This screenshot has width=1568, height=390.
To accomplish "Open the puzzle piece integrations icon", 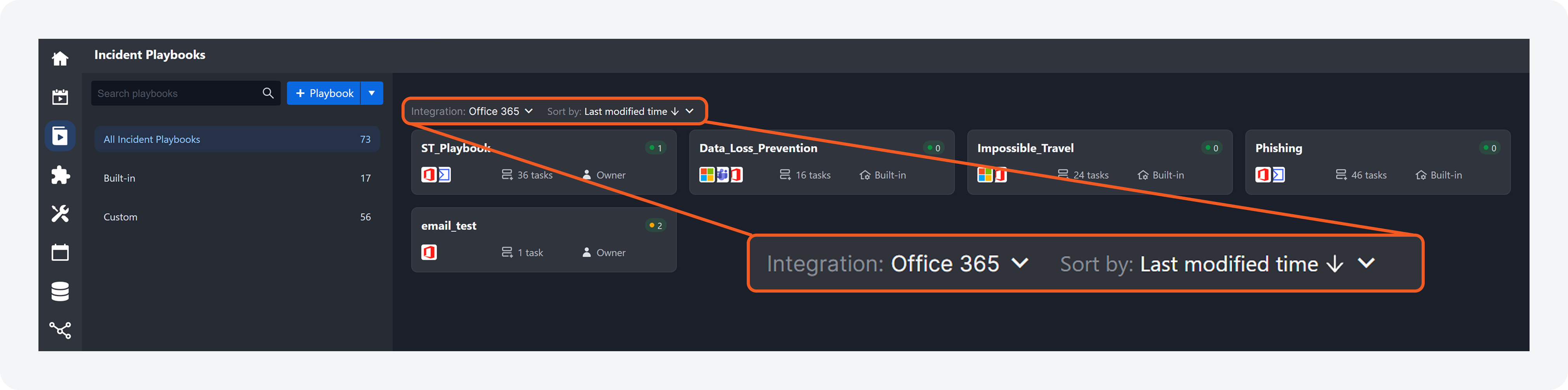I will point(60,175).
